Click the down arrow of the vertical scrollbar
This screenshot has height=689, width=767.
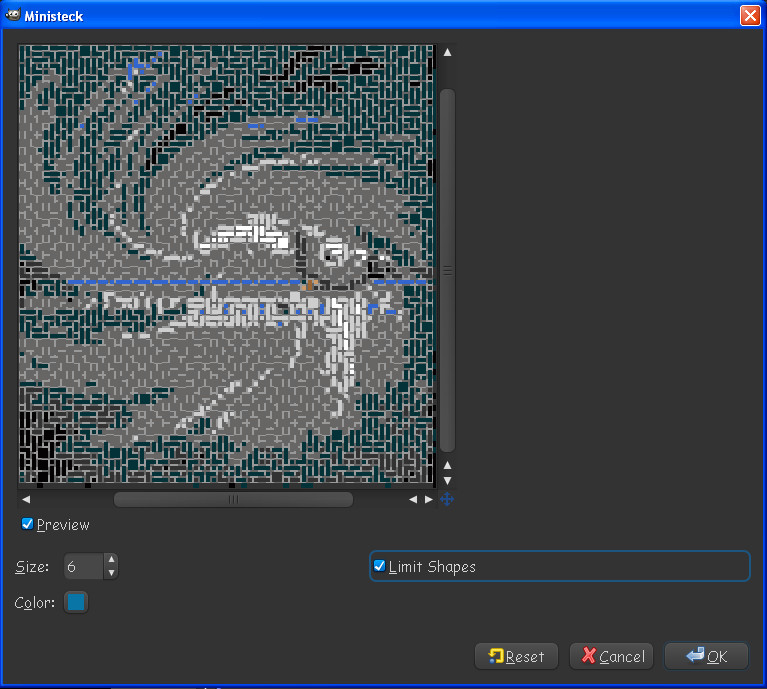(x=447, y=481)
